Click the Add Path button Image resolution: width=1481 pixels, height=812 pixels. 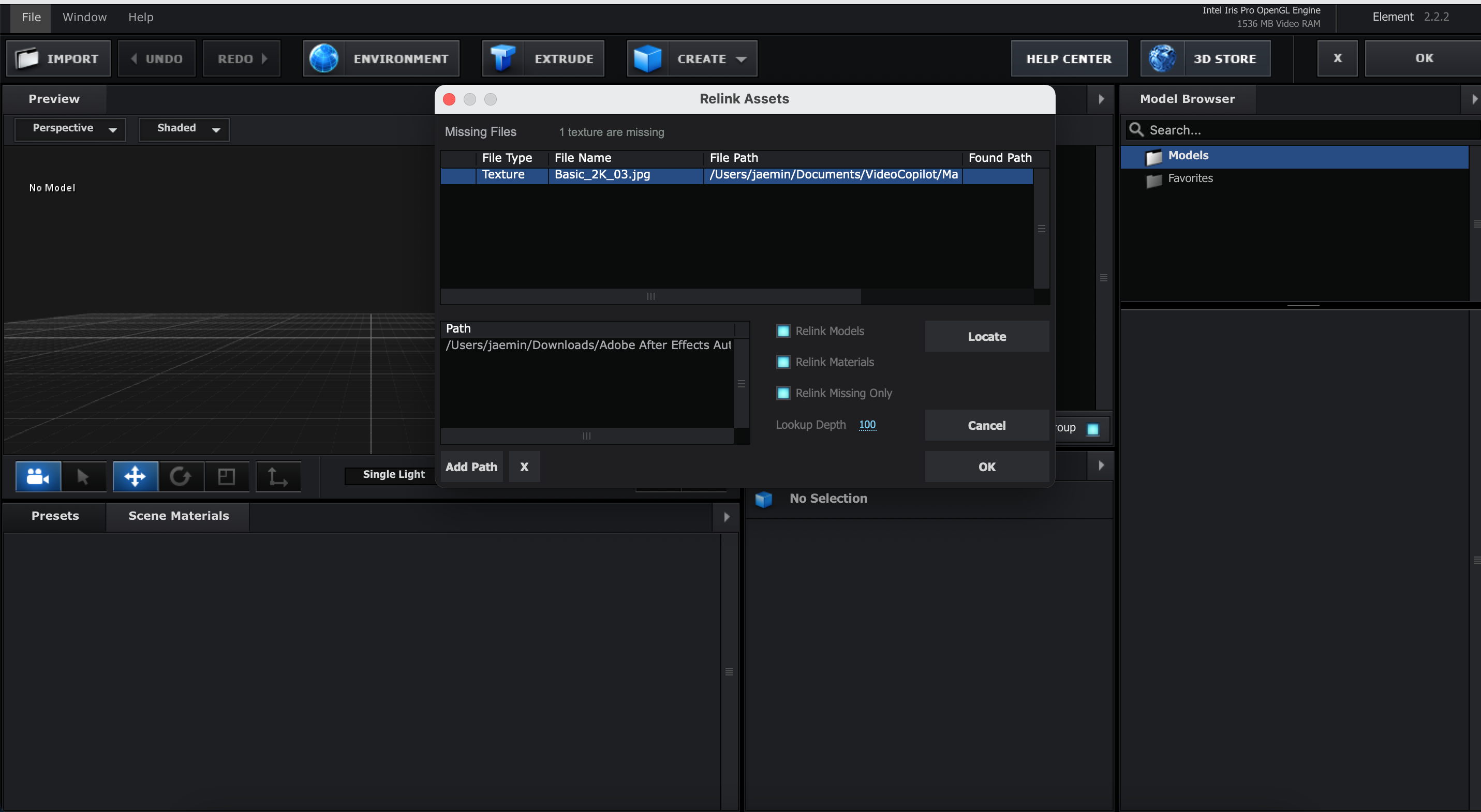pyautogui.click(x=471, y=467)
